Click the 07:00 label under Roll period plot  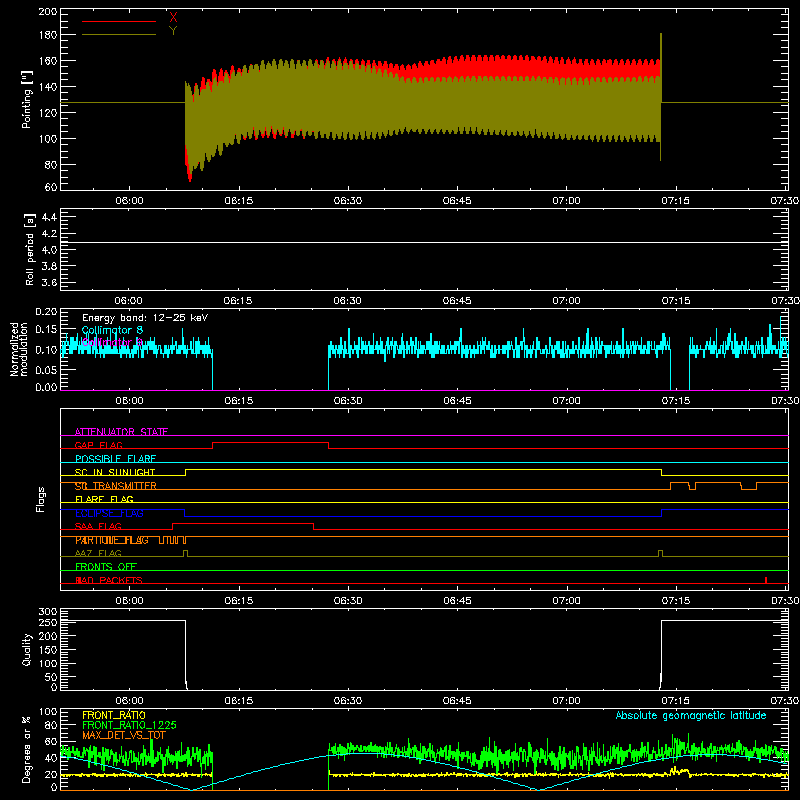[566, 301]
